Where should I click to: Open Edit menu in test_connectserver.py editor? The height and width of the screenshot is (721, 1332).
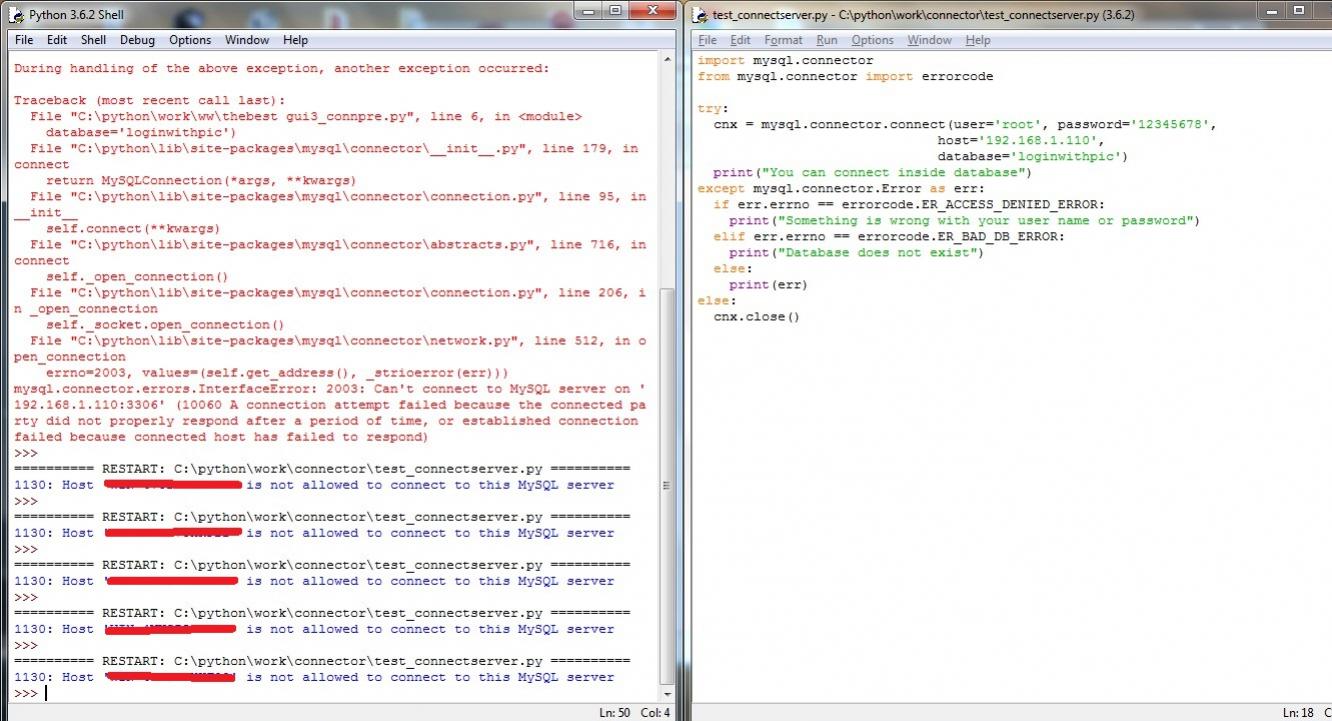pos(740,40)
